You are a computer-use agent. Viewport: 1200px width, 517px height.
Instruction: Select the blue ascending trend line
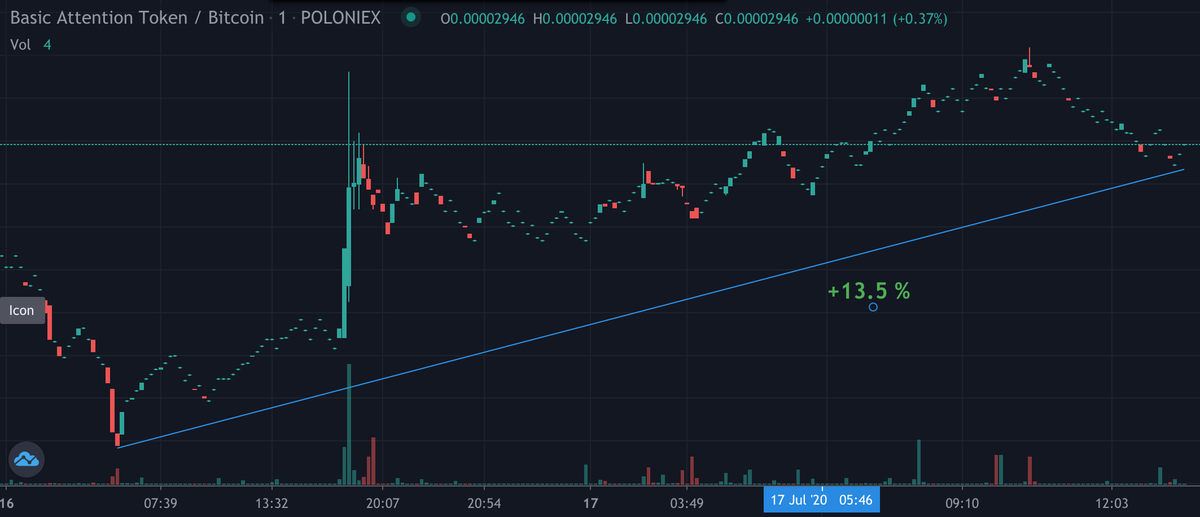click(x=650, y=309)
